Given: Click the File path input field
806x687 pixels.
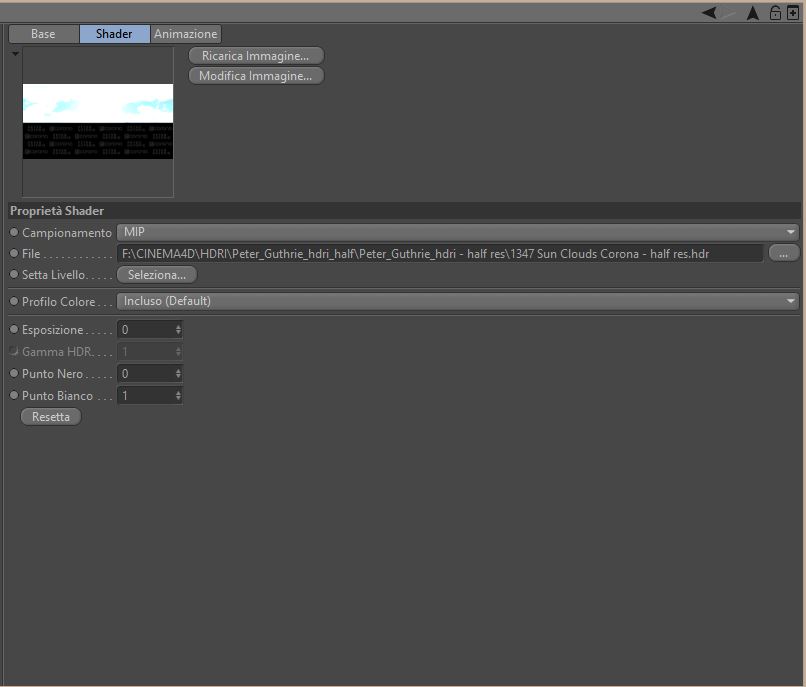Looking at the screenshot, I should pyautogui.click(x=440, y=254).
